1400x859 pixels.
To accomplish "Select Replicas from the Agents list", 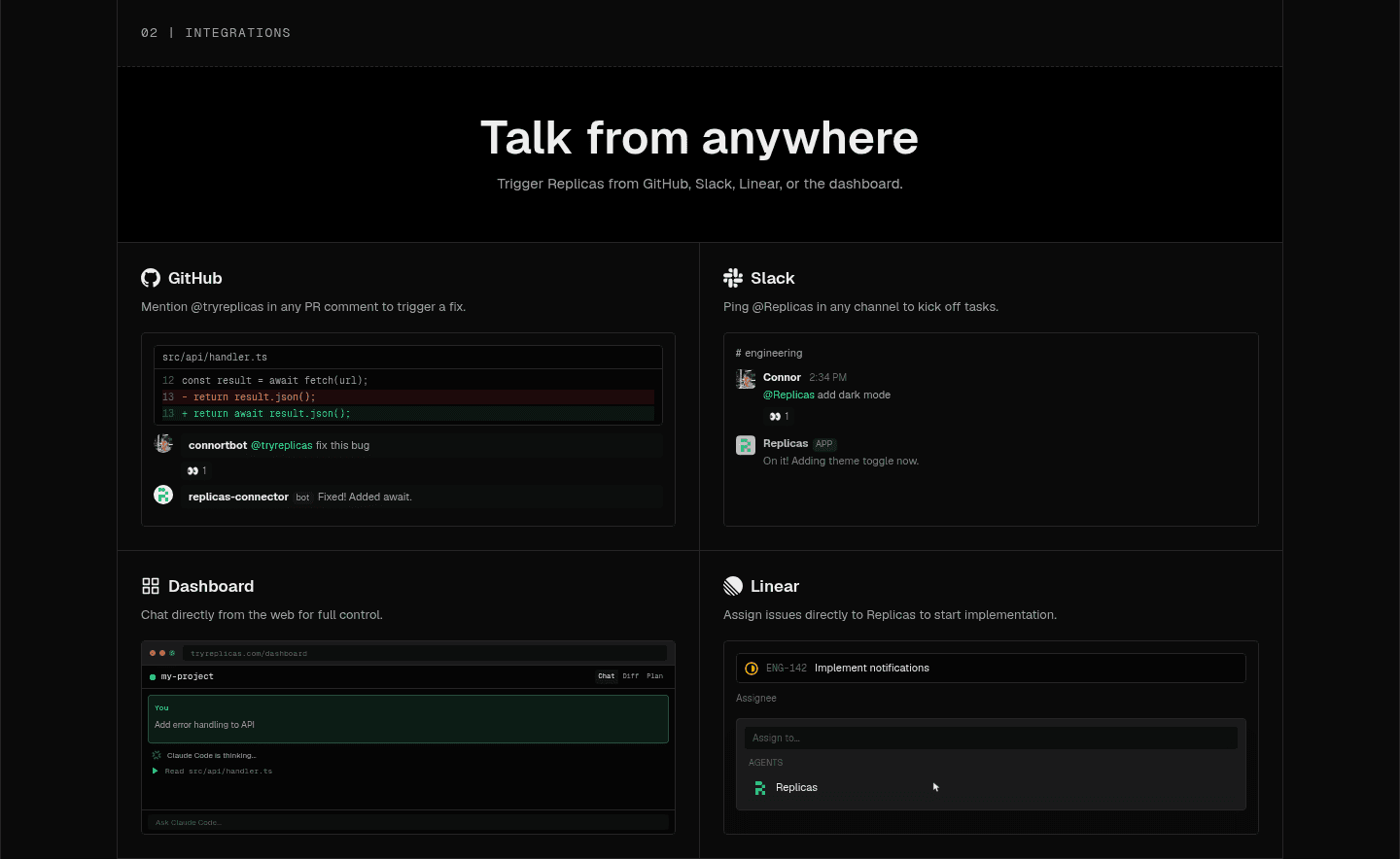I will [991, 788].
